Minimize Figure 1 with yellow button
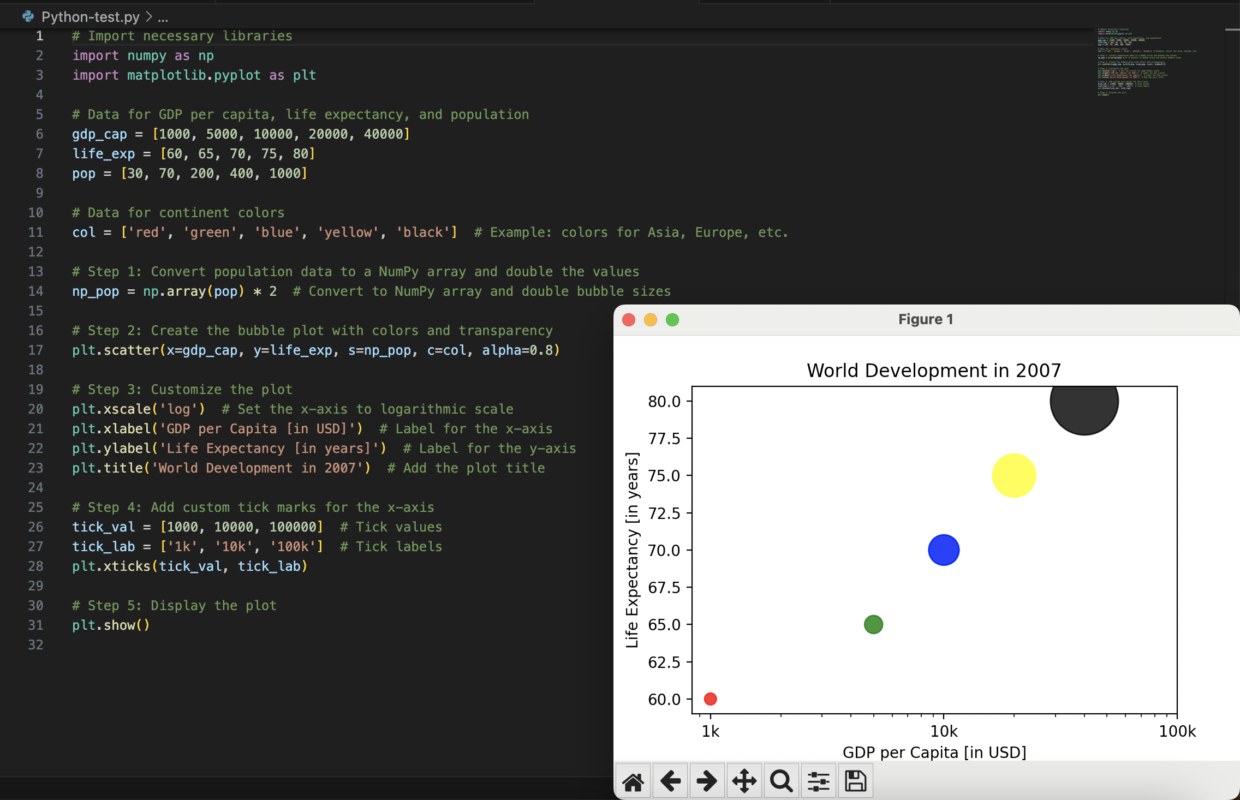The width and height of the screenshot is (1240, 800). (x=651, y=319)
